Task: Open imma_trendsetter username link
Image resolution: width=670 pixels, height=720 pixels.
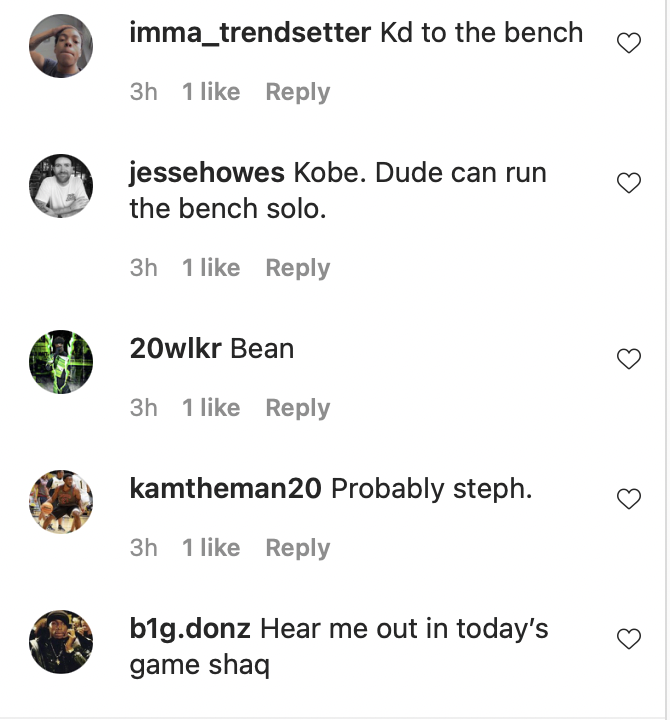Action: 251,32
